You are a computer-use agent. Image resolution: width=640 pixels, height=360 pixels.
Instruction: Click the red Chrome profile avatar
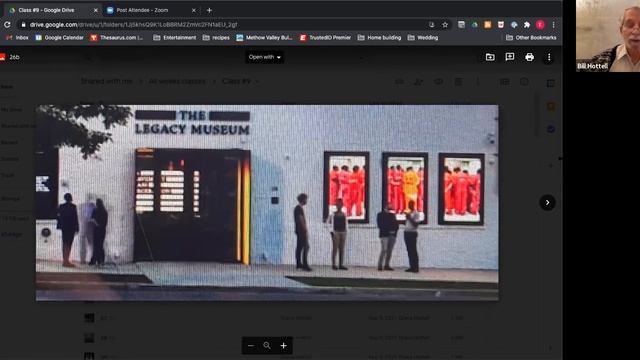tap(540, 25)
